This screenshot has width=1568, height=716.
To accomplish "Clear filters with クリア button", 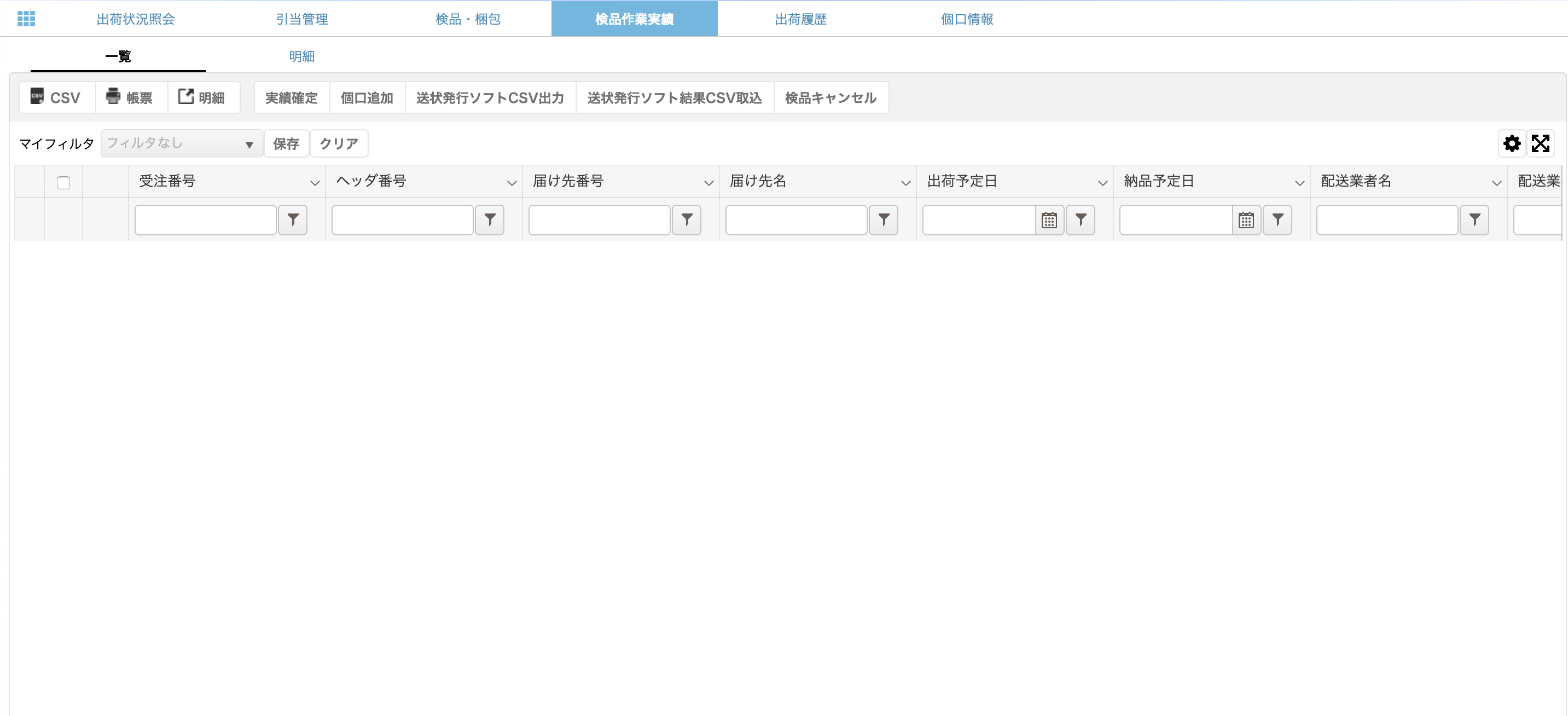I will pos(339,143).
